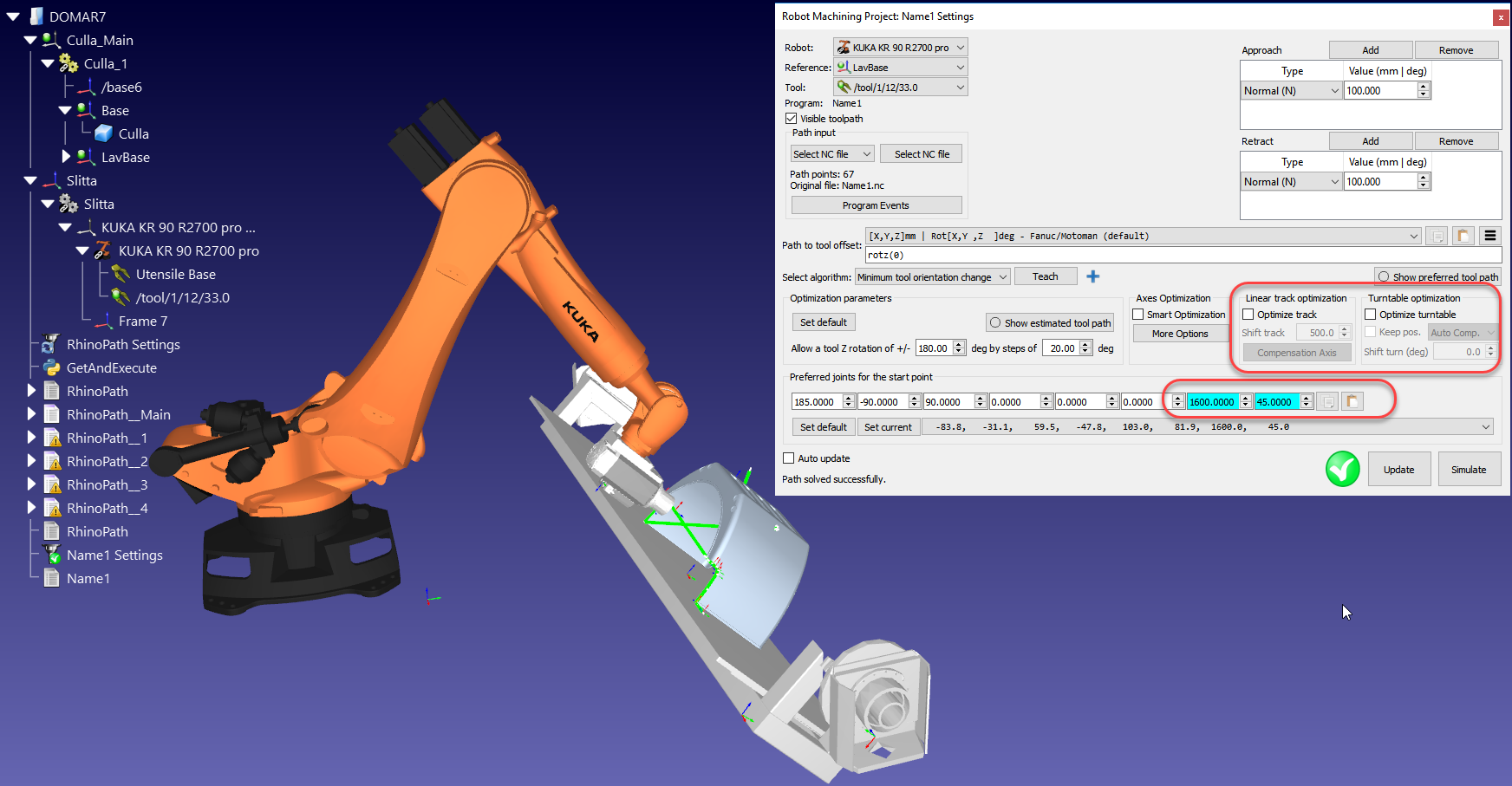Image resolution: width=1512 pixels, height=786 pixels.
Task: Select the Name1 program tree item
Action: 88,578
